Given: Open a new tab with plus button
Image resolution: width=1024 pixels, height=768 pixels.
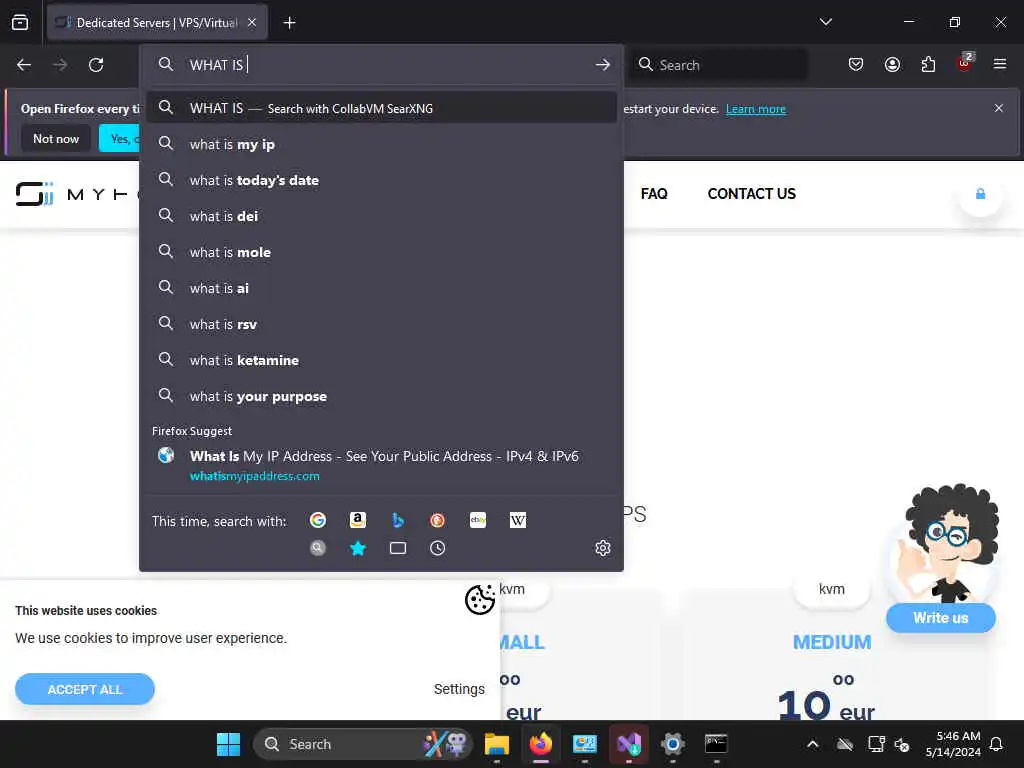Looking at the screenshot, I should point(289,23).
